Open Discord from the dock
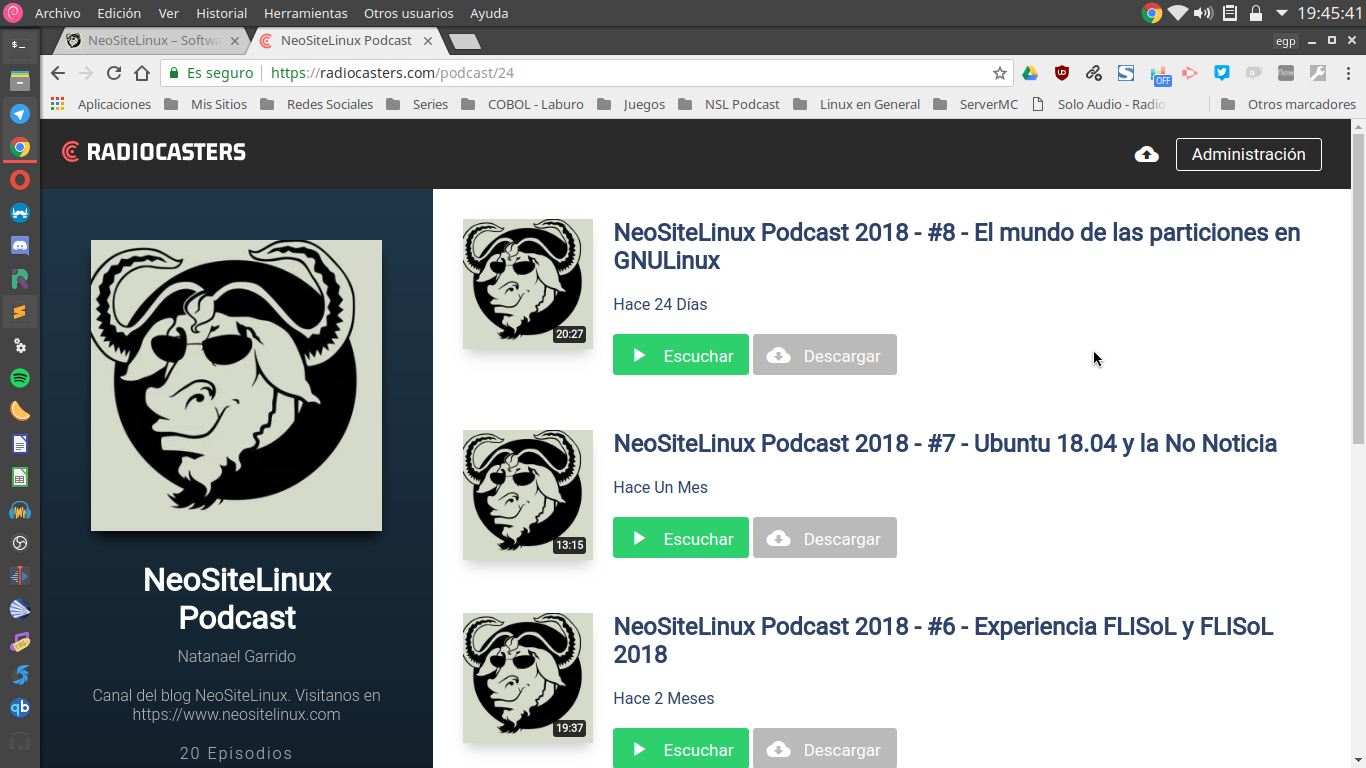Image resolution: width=1366 pixels, height=768 pixels. coord(20,246)
